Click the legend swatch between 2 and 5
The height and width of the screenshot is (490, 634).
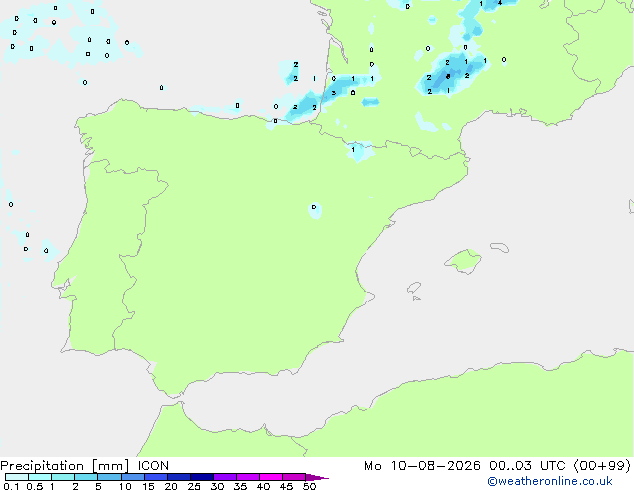click(x=87, y=477)
